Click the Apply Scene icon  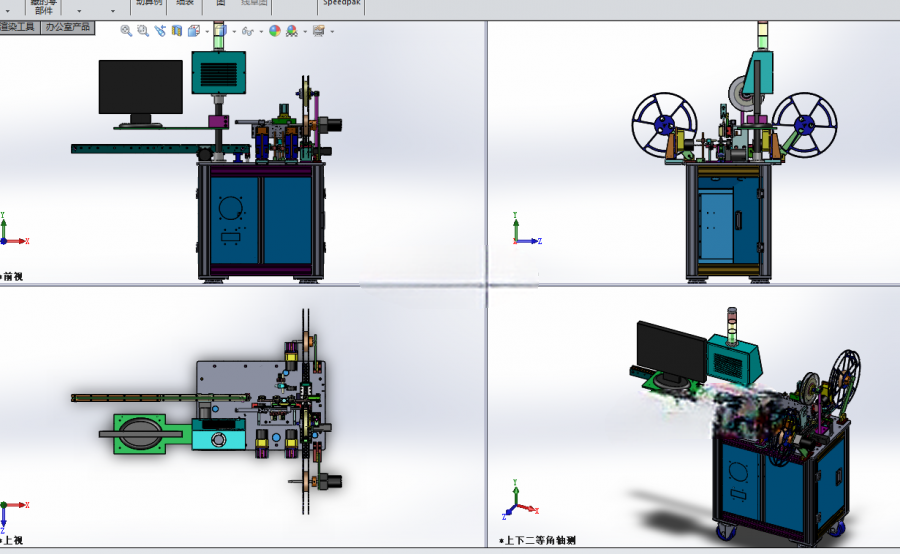[x=292, y=31]
